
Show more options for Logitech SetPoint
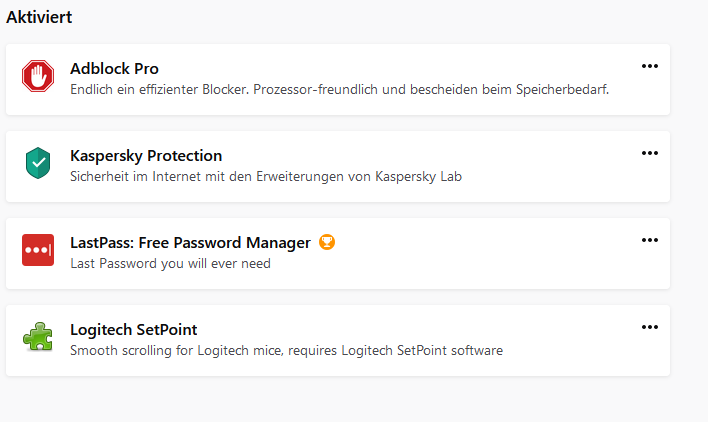(650, 327)
